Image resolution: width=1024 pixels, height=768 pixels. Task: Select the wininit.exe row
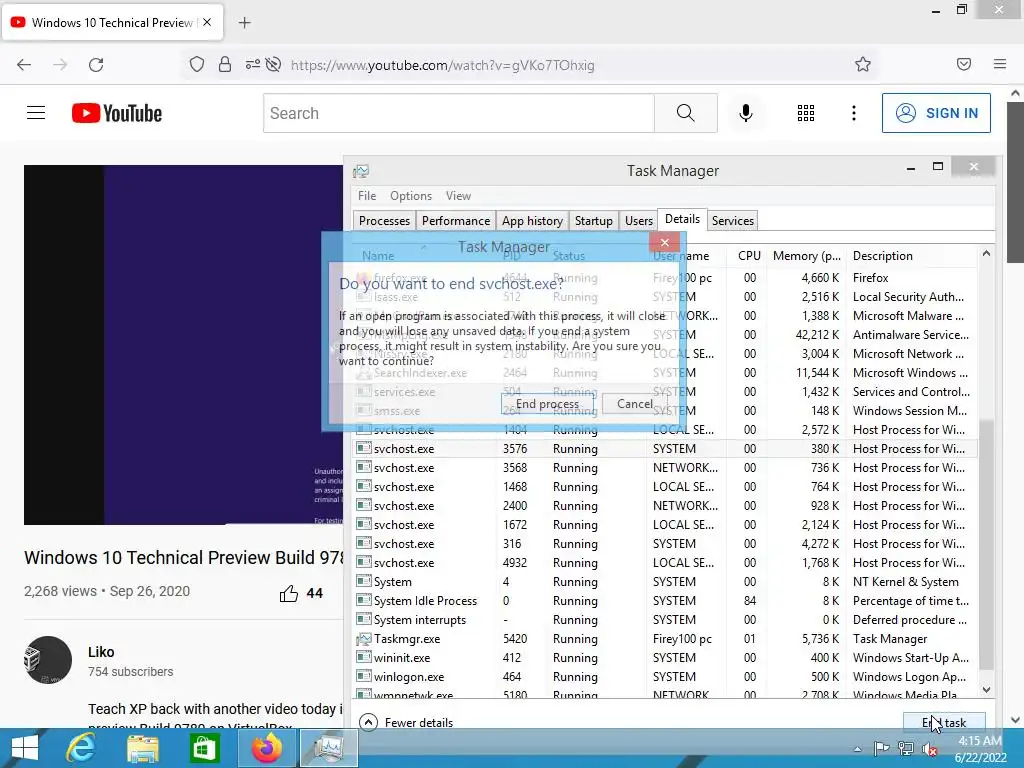coord(666,658)
